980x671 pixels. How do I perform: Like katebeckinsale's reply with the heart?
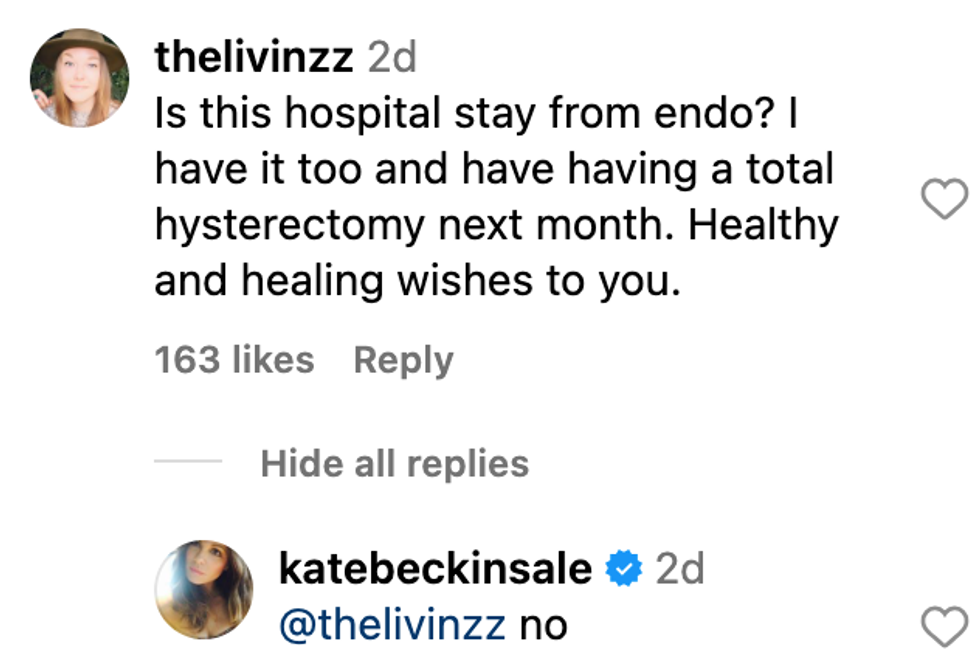(x=943, y=627)
